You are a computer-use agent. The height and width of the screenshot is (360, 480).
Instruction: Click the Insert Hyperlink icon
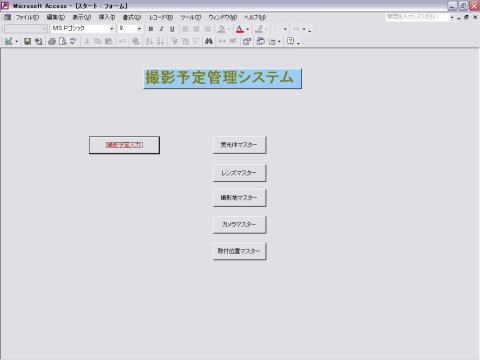tap(135, 41)
